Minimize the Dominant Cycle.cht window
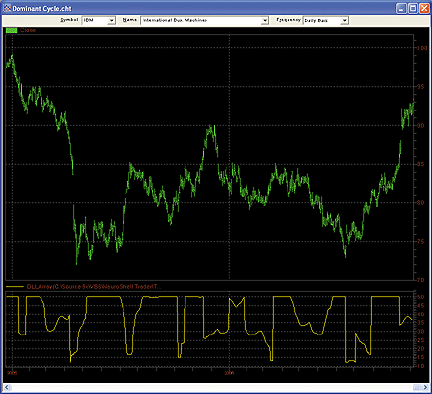 pos(401,8)
